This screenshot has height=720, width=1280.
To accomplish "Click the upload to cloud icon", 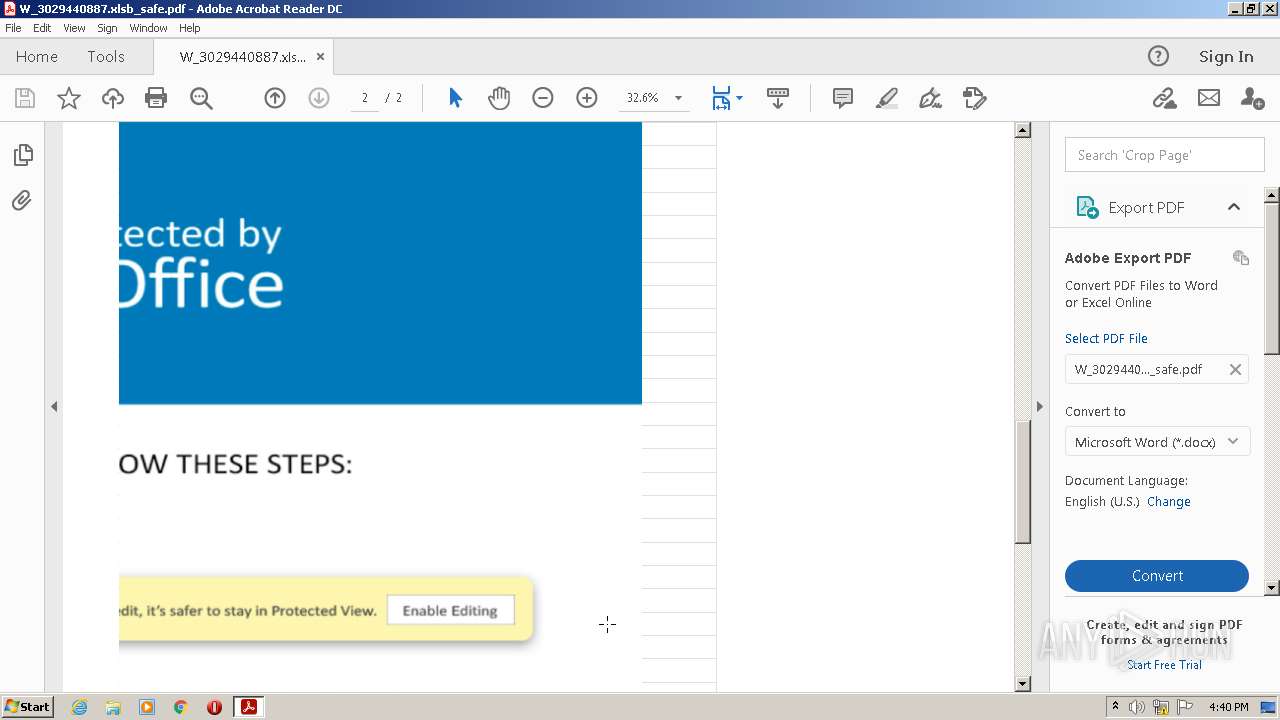I will pos(113,98).
